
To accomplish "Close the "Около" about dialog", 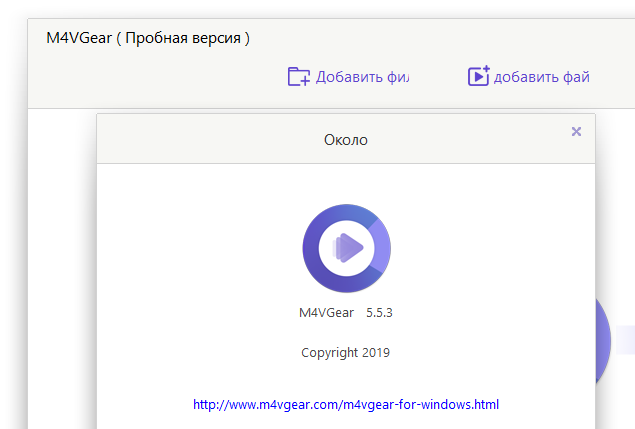I will pyautogui.click(x=576, y=131).
